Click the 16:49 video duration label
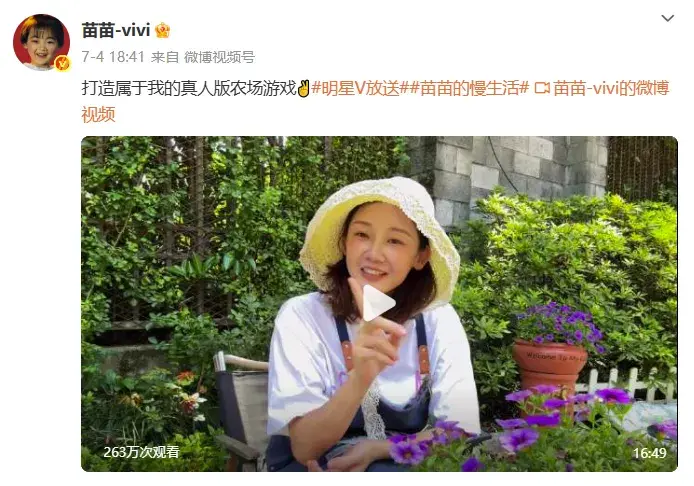This screenshot has width=694, height=486. tap(649, 453)
